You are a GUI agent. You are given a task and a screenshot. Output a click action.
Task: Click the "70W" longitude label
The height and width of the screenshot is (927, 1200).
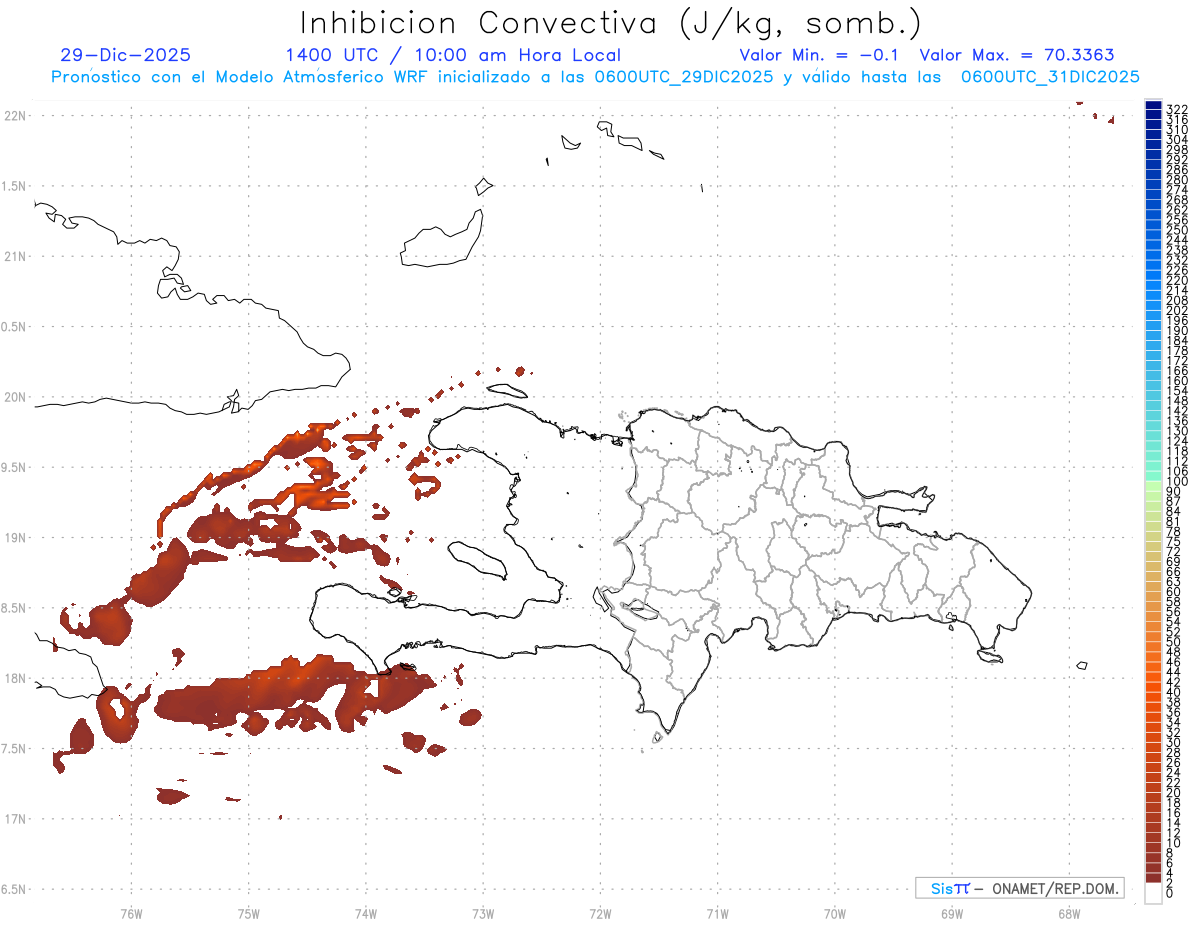click(x=834, y=913)
